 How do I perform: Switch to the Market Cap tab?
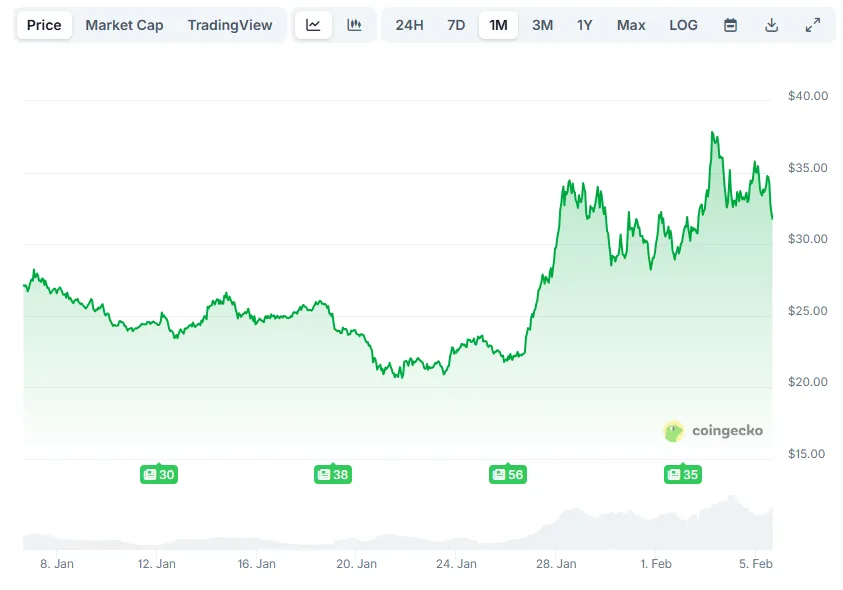124,25
